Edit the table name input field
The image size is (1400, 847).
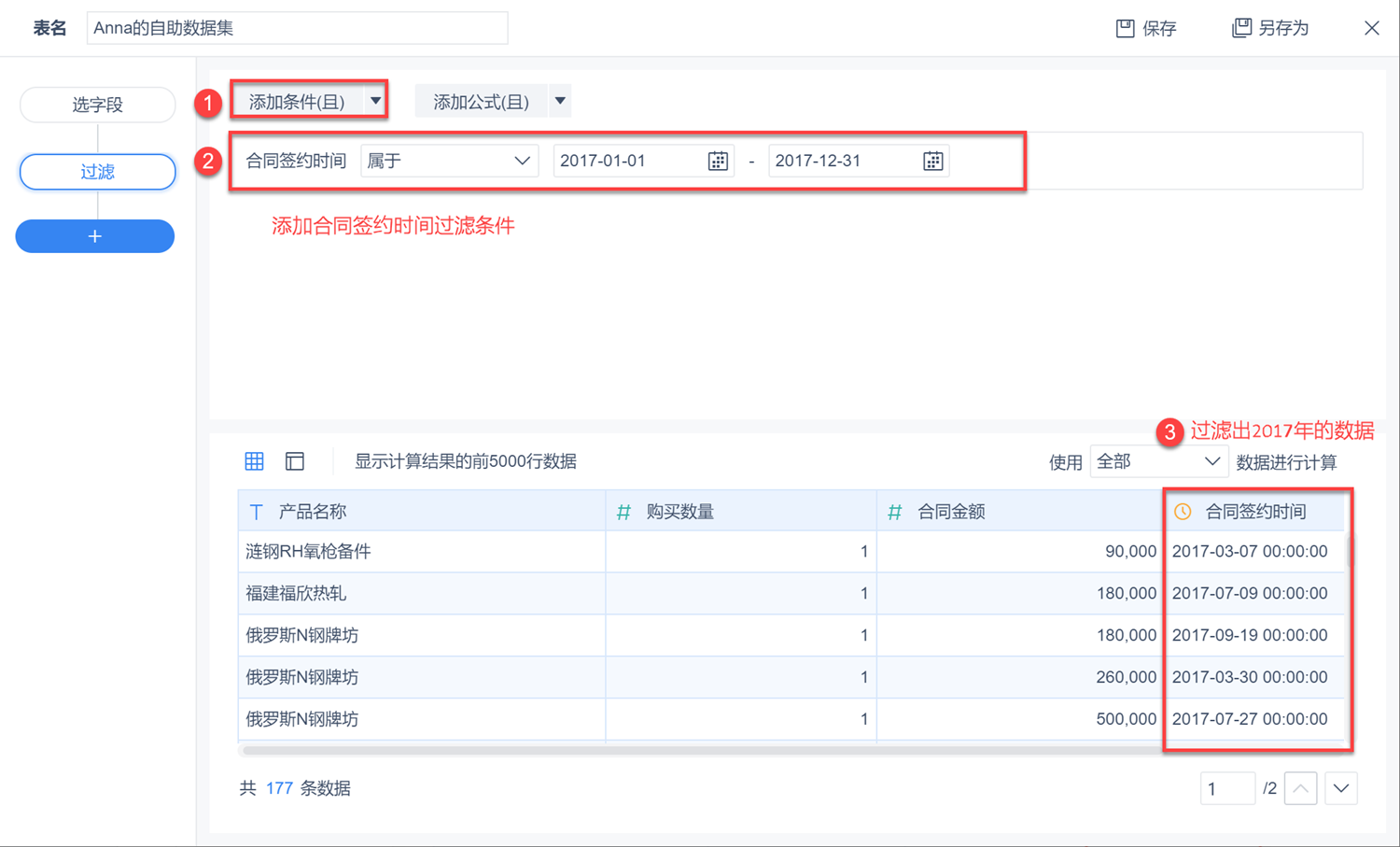[x=297, y=28]
